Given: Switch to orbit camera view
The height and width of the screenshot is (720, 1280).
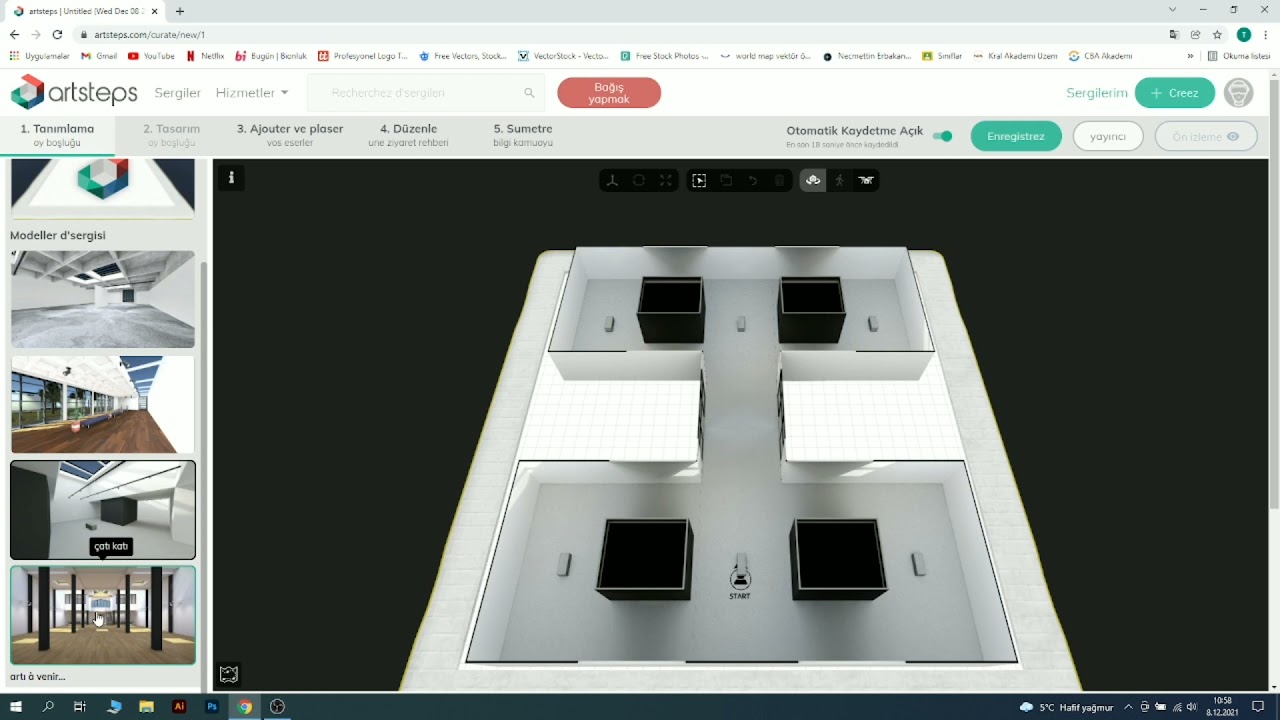Looking at the screenshot, I should (813, 180).
